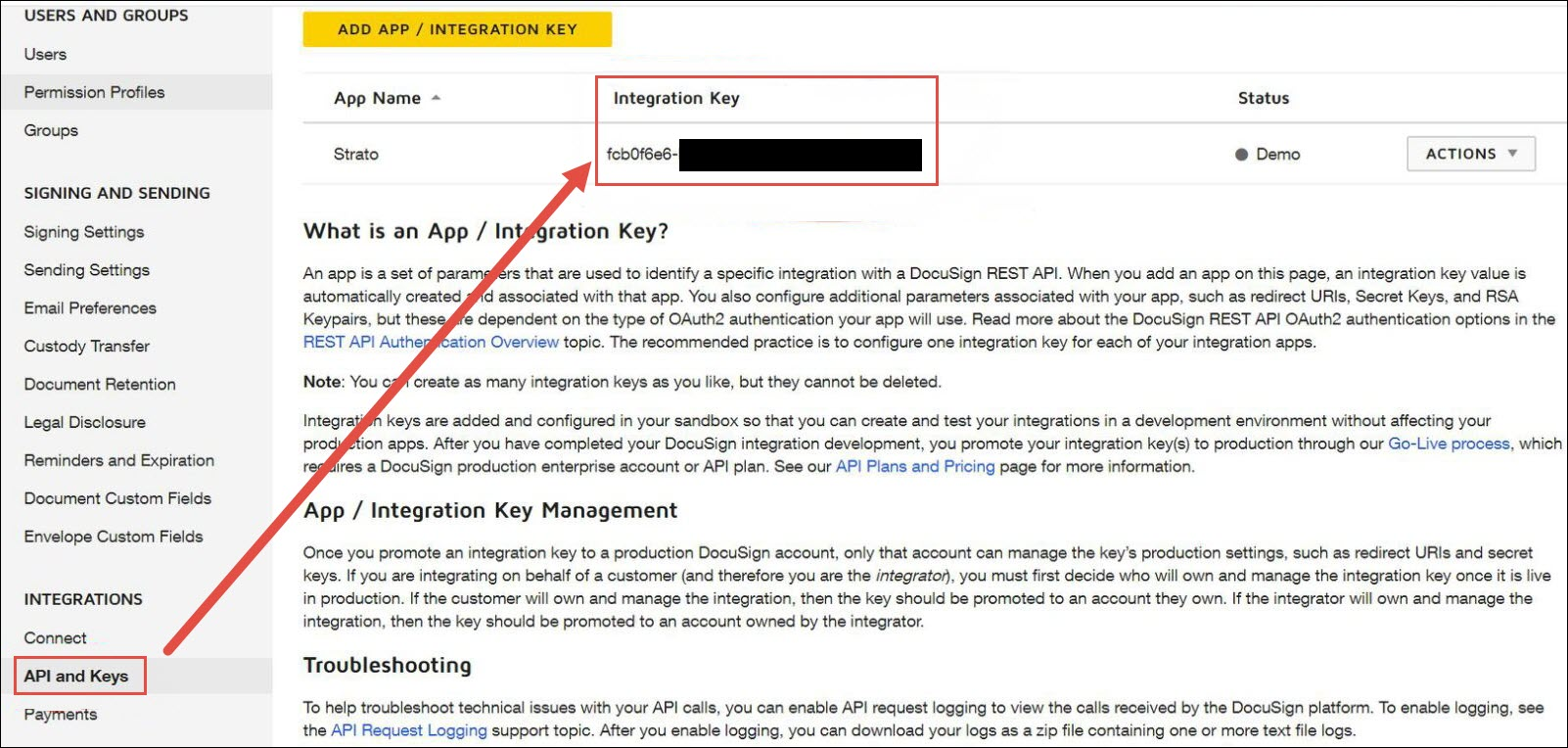Go to Document Retention
1568x748 pixels.
pyautogui.click(x=100, y=385)
